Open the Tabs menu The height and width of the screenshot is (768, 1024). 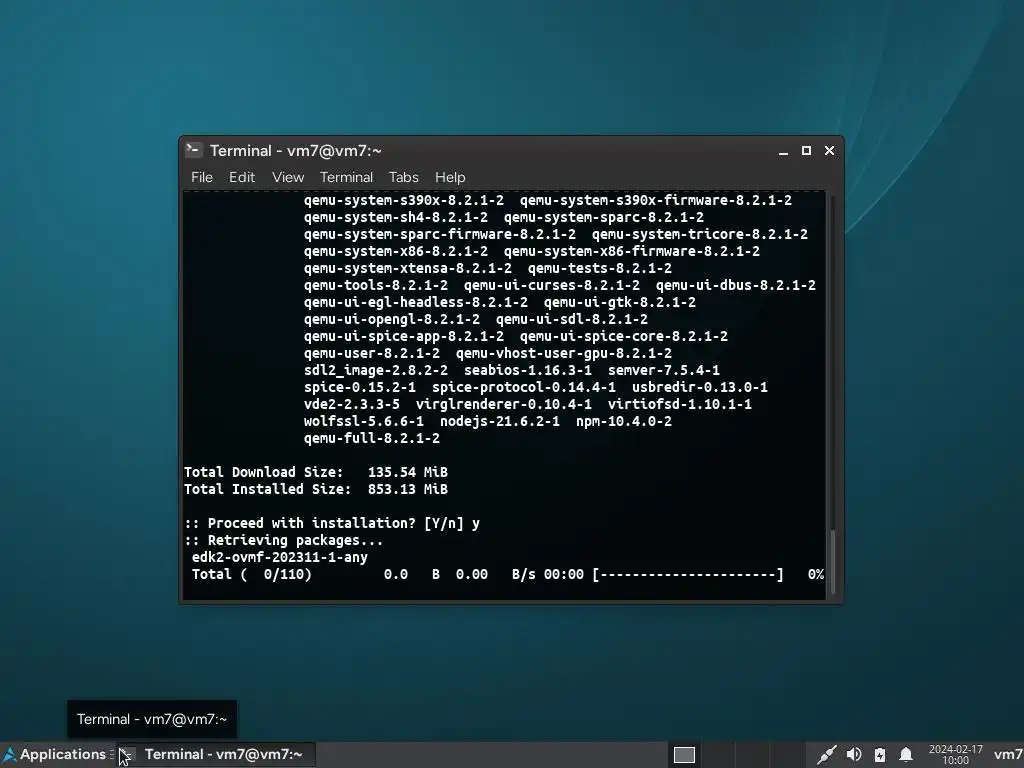[404, 177]
